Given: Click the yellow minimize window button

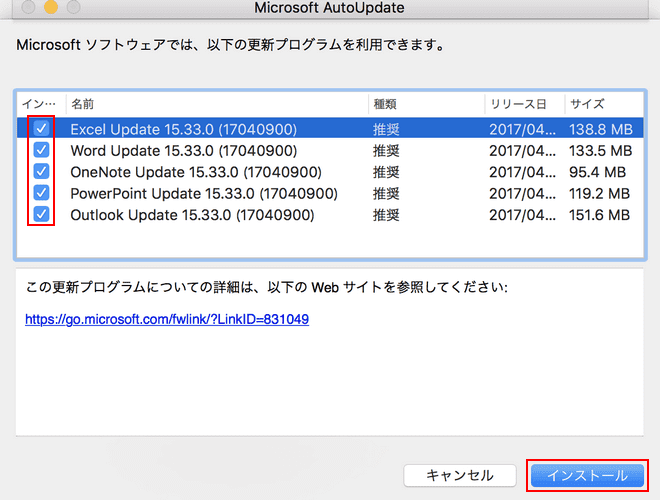Looking at the screenshot, I should pyautogui.click(x=51, y=7).
